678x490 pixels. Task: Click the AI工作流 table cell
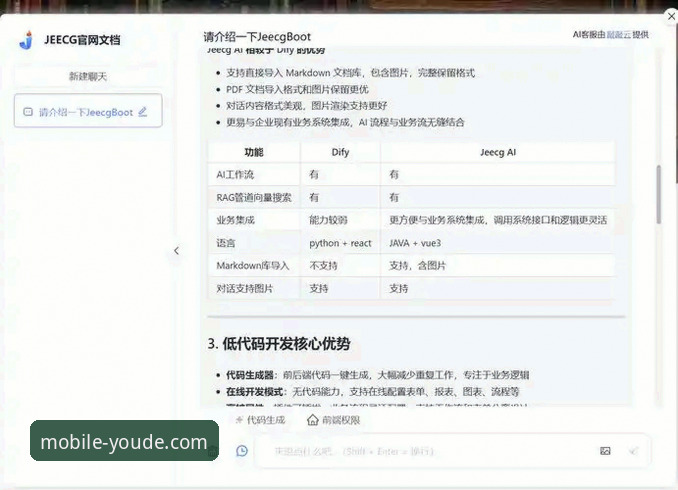[254, 175]
